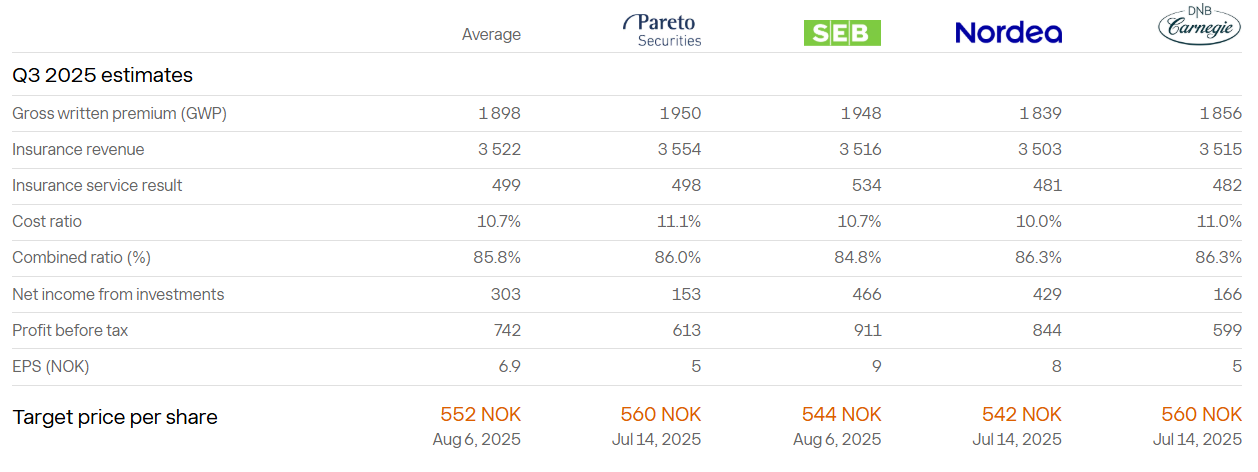The height and width of the screenshot is (472, 1258).
Task: Click Nordea's 542 NOK target price
Action: (1021, 414)
